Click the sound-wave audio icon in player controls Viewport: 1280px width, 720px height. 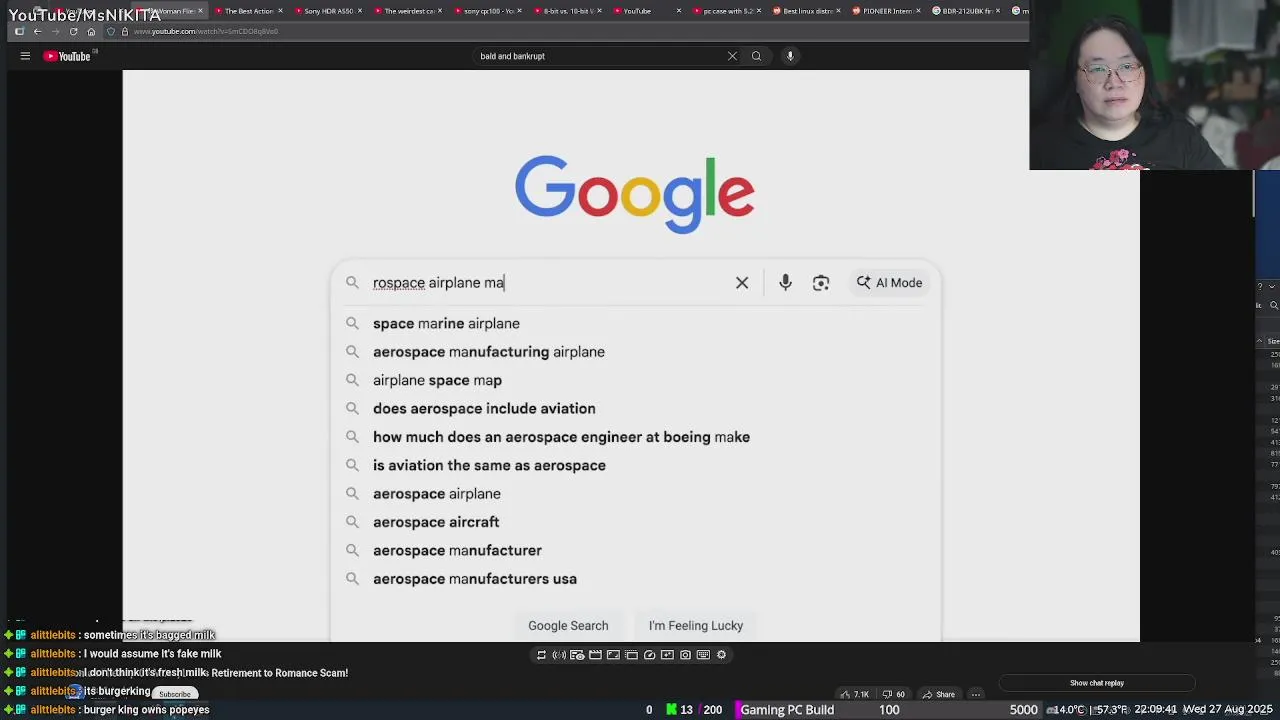(x=559, y=655)
